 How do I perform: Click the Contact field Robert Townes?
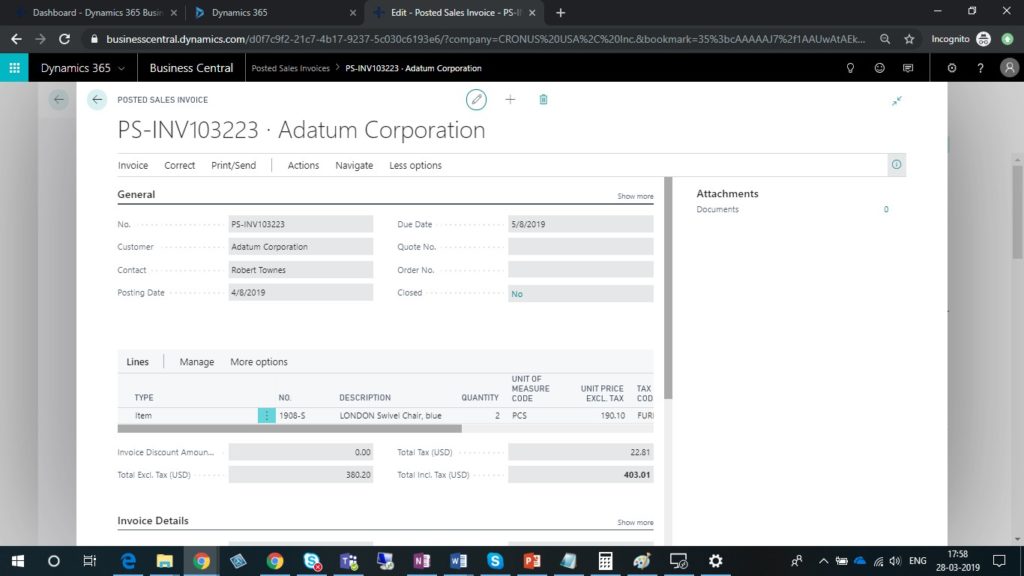[300, 270]
